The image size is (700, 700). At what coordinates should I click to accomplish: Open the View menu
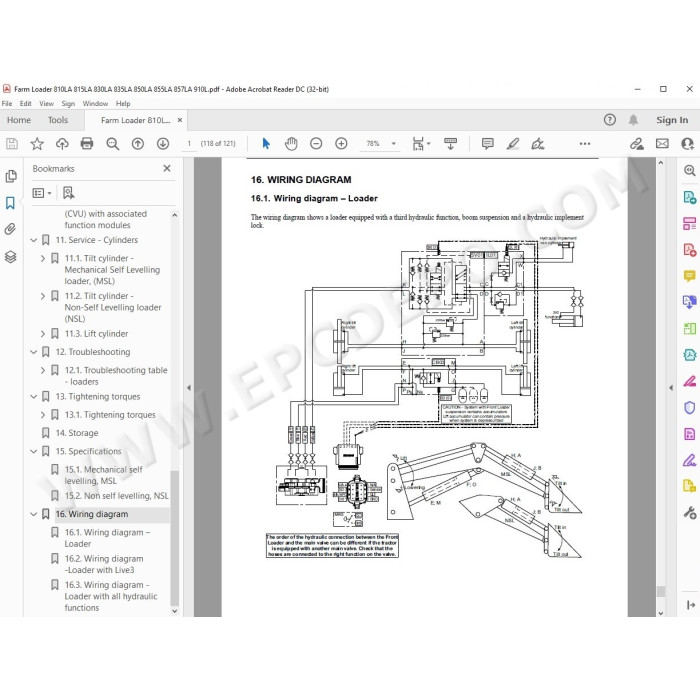[46, 104]
